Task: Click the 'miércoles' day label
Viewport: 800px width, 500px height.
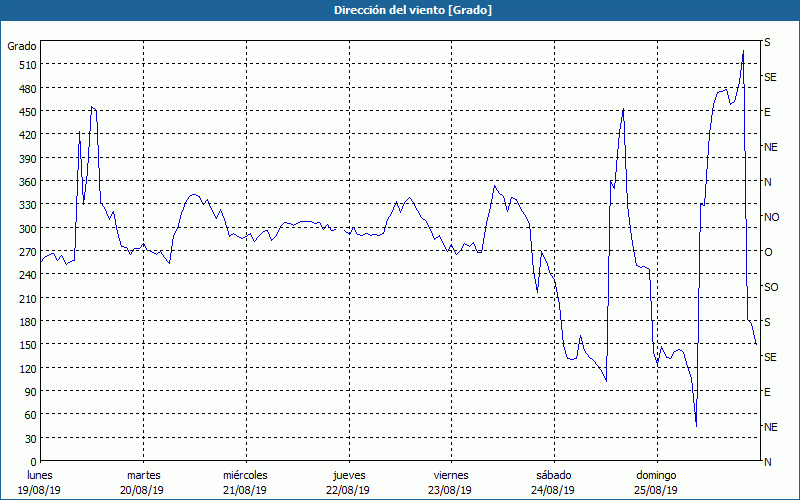Action: pyautogui.click(x=245, y=475)
